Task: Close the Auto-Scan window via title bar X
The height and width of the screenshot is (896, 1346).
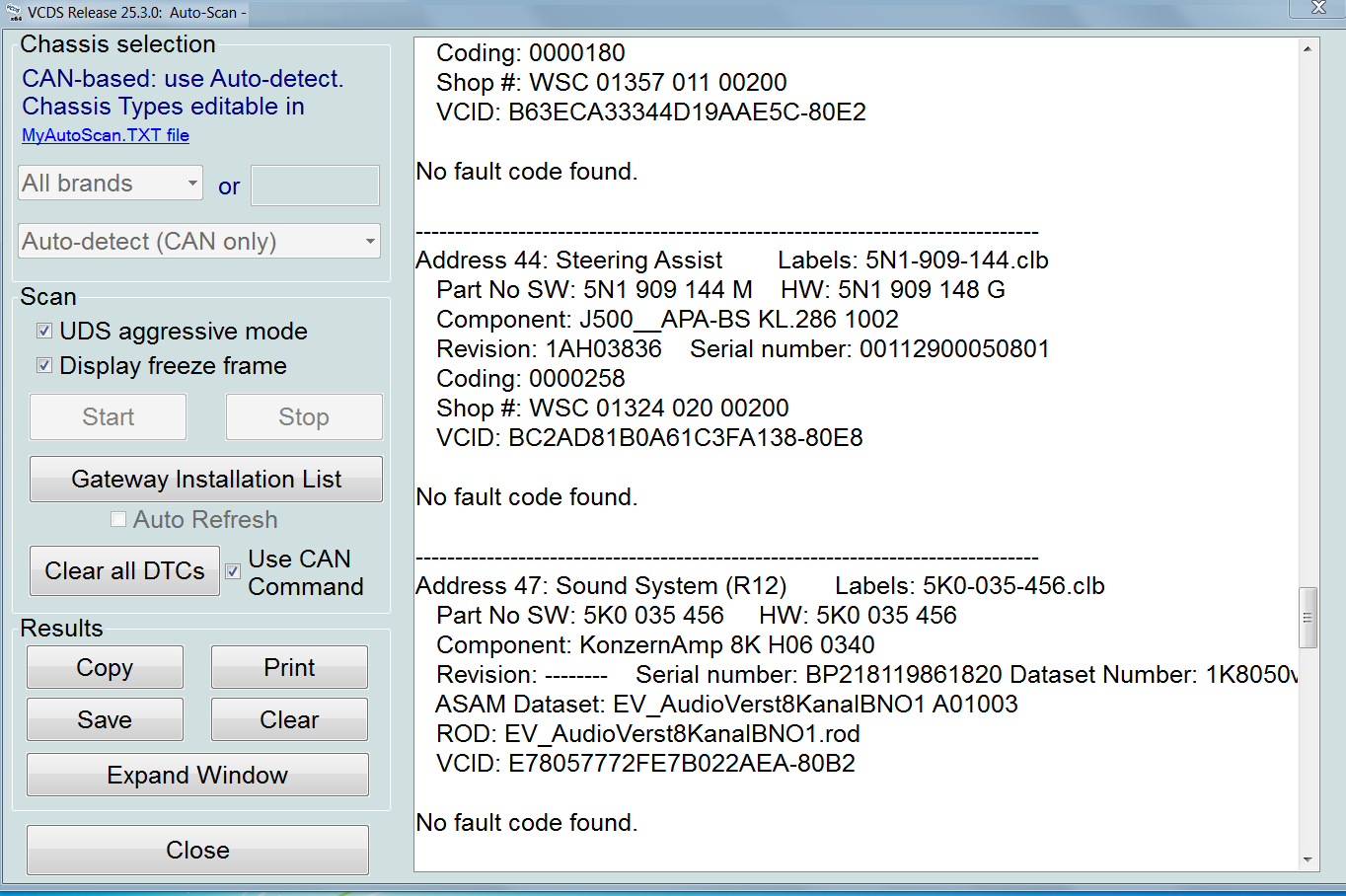Action: click(x=1317, y=8)
